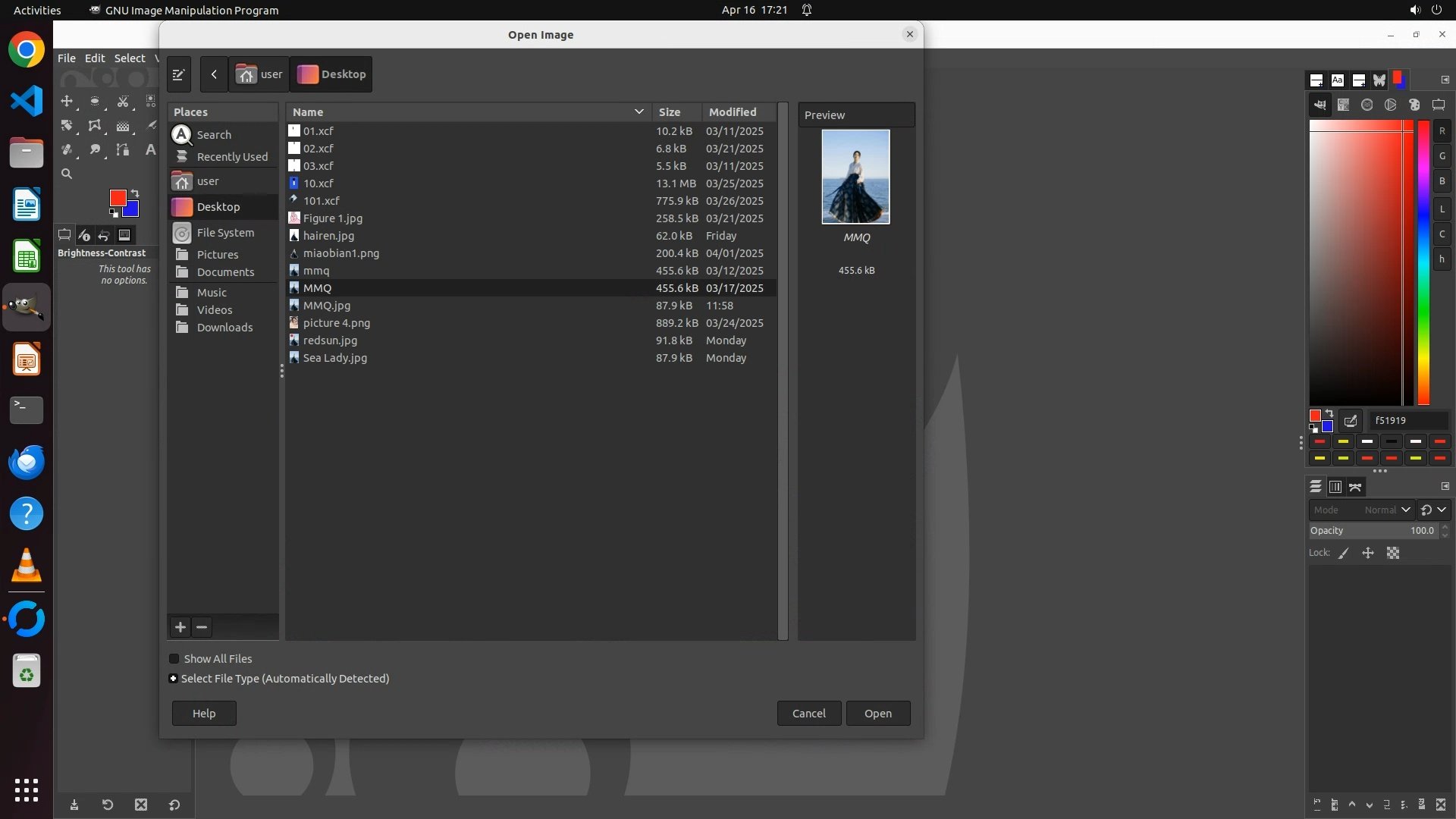Switch to the Fonts tab (Aa)
This screenshot has height=819, width=1456.
tap(1337, 80)
